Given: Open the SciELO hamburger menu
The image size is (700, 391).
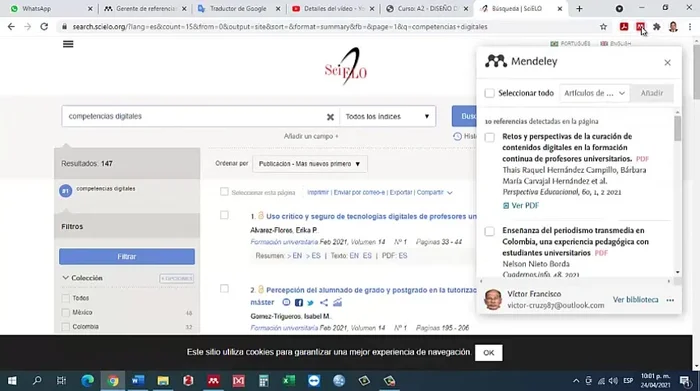Looking at the screenshot, I should 68,44.
